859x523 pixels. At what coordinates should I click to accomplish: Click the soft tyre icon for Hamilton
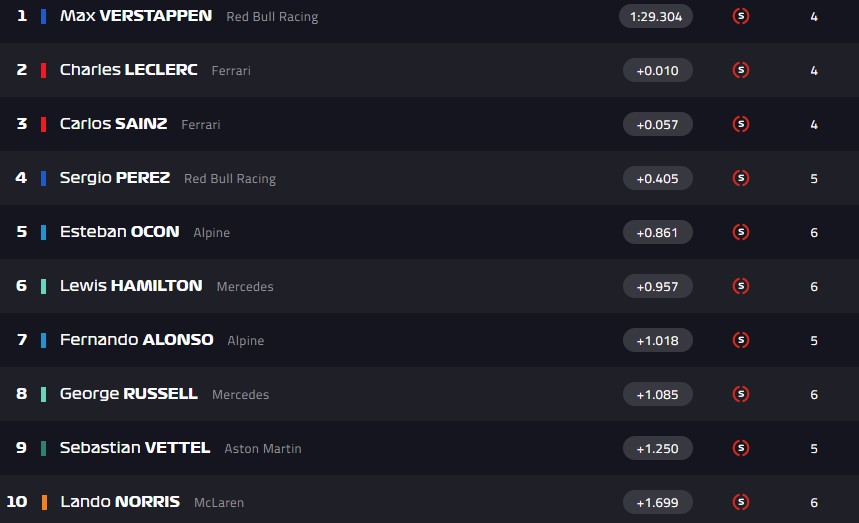tap(741, 286)
